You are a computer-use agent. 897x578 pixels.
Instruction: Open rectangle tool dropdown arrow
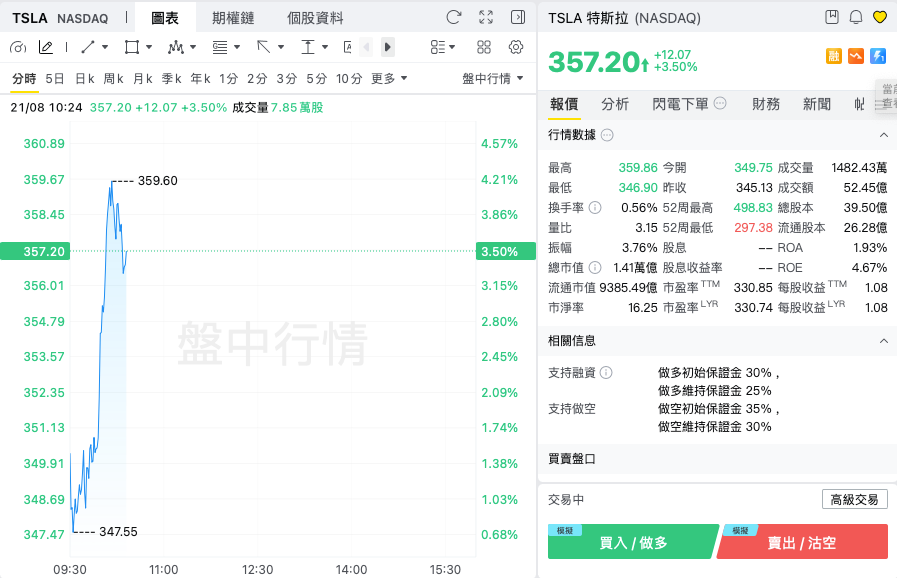149,47
